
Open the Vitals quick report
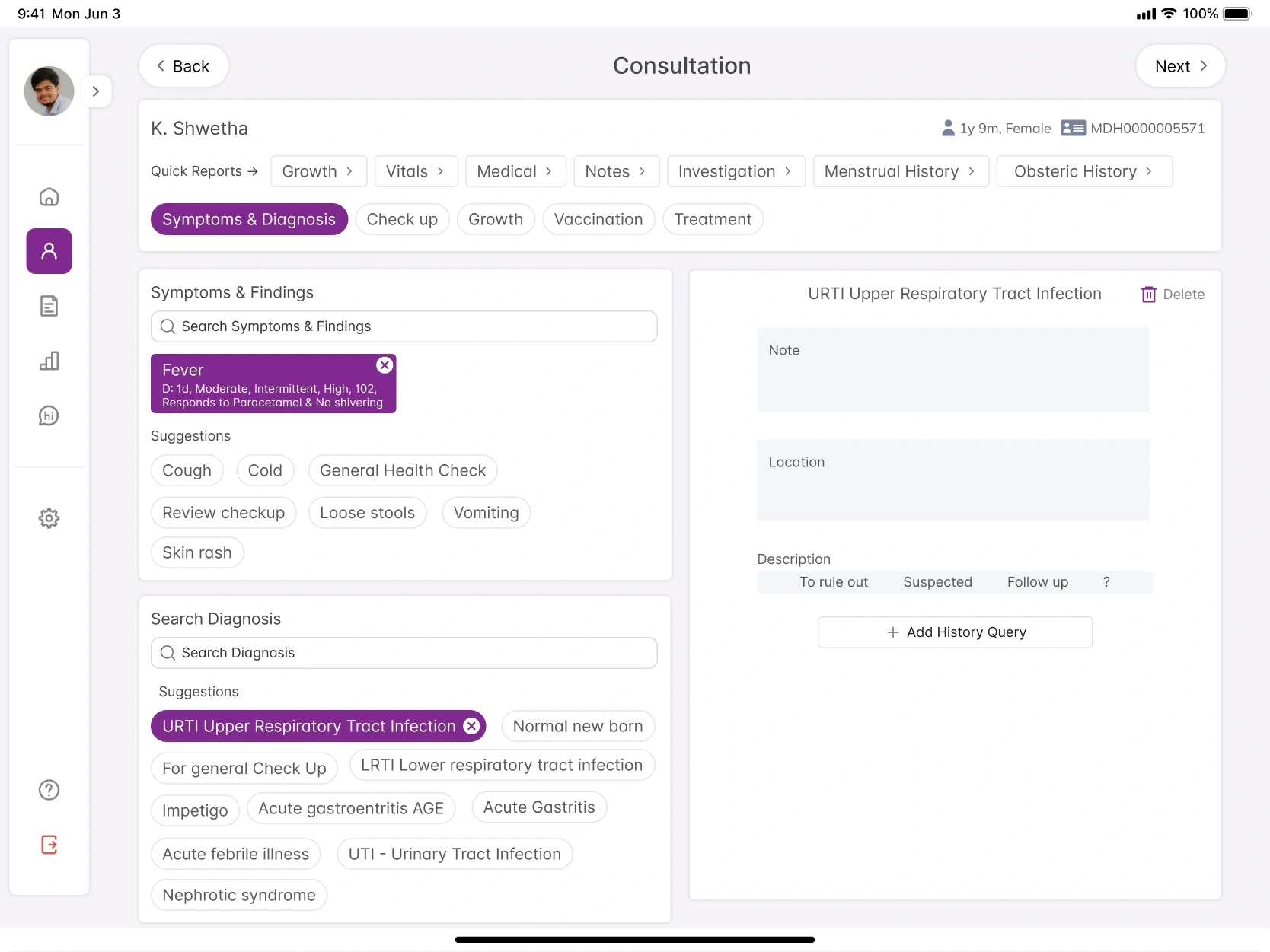416,171
